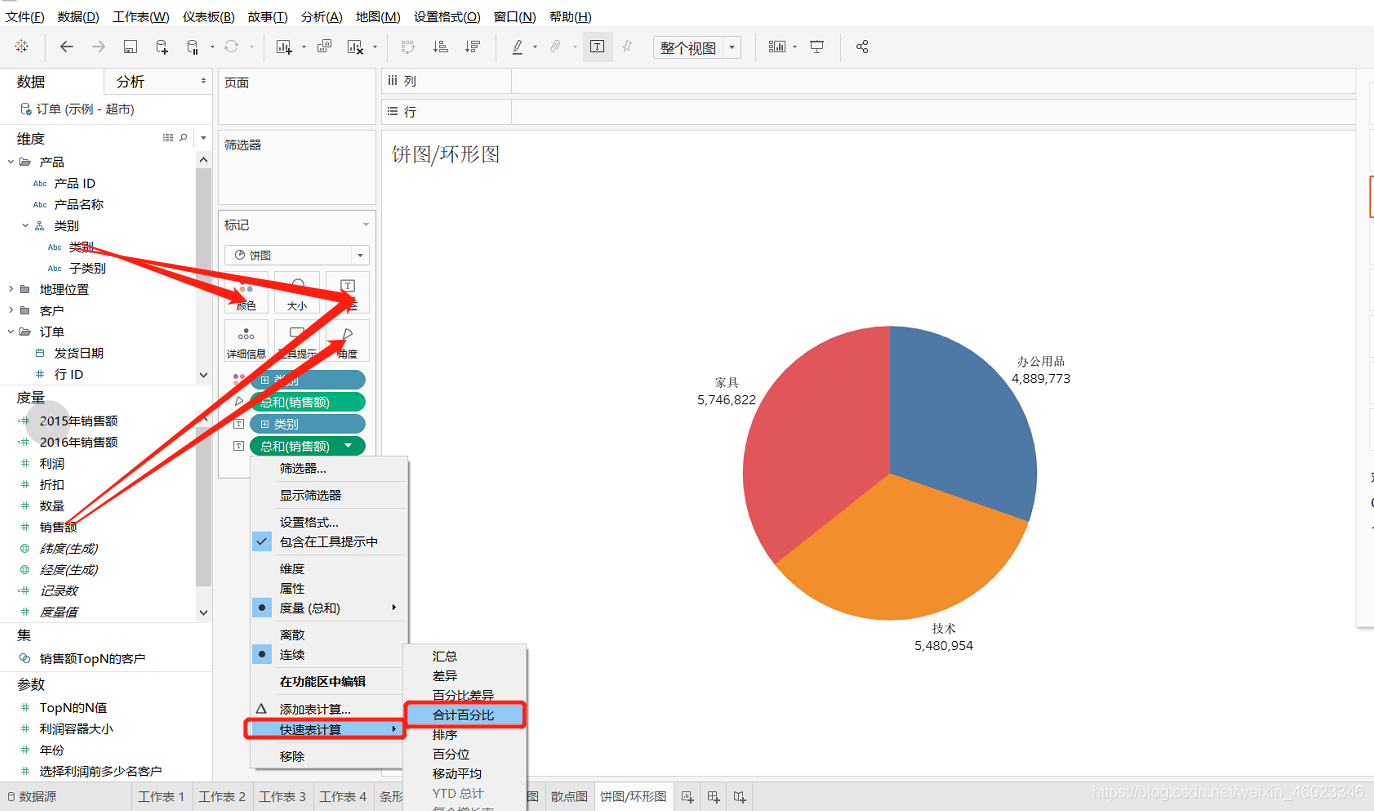1374x811 pixels.
Task: Open the dropdown arrow on the 总和(销售额) label pill
Action: (348, 446)
